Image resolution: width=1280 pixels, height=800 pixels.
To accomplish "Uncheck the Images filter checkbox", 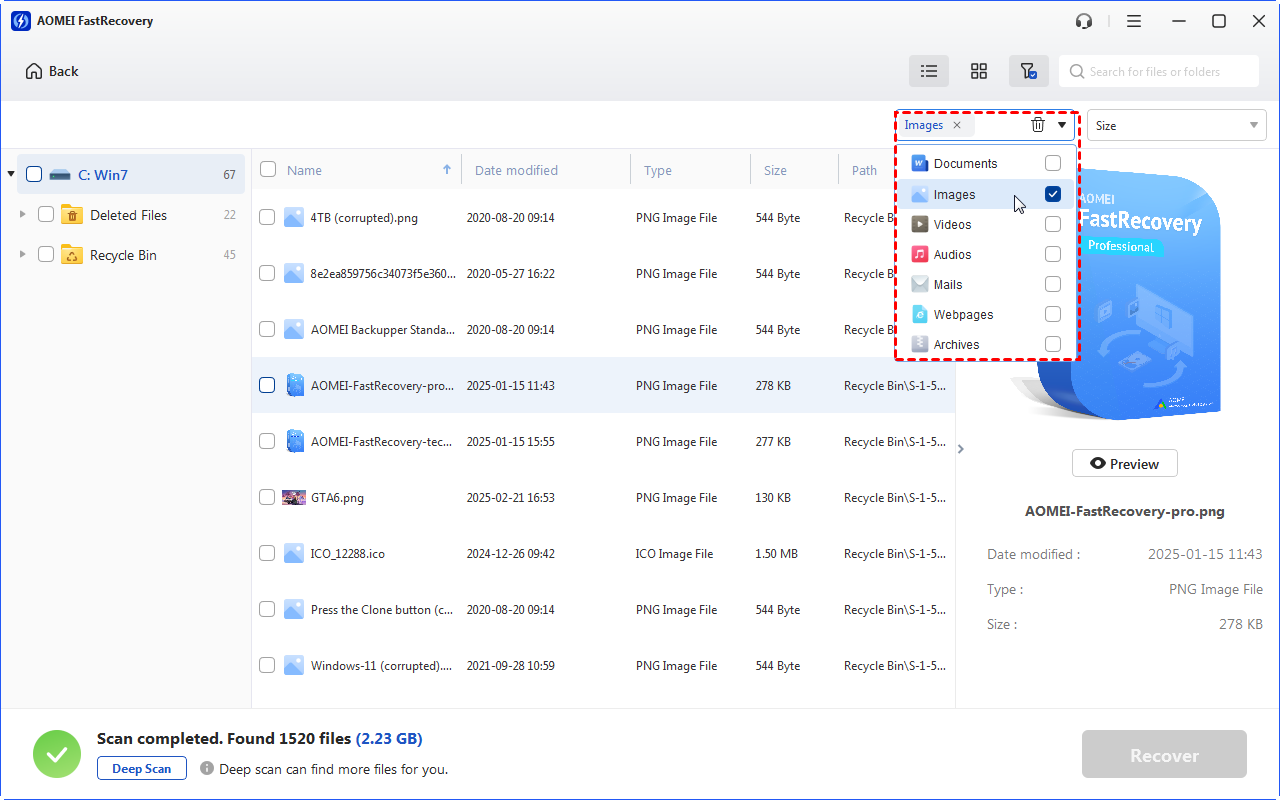I will (x=1053, y=194).
